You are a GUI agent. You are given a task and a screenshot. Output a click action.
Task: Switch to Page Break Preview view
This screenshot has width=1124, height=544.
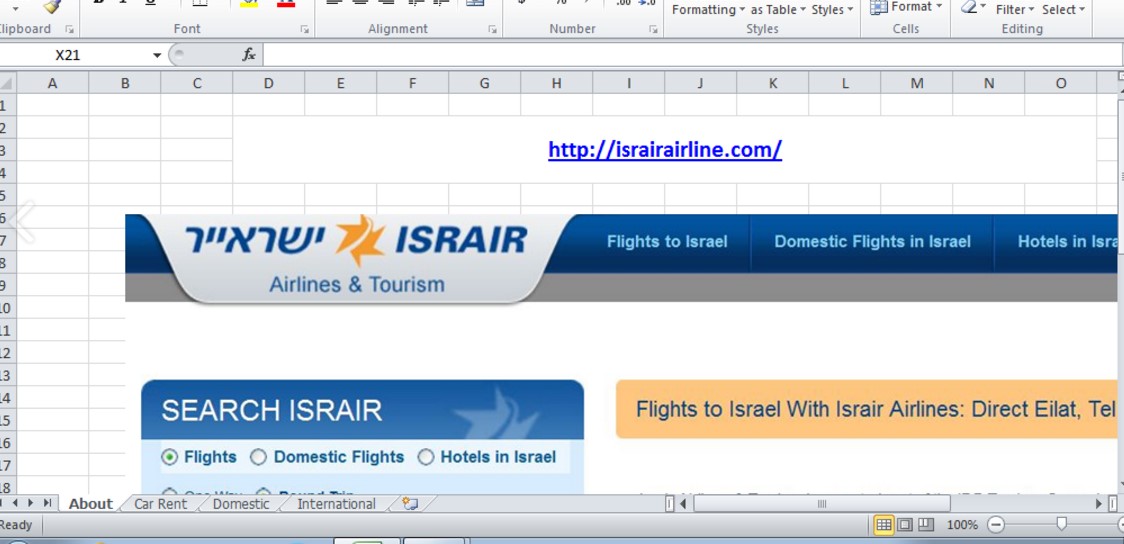[x=925, y=525]
